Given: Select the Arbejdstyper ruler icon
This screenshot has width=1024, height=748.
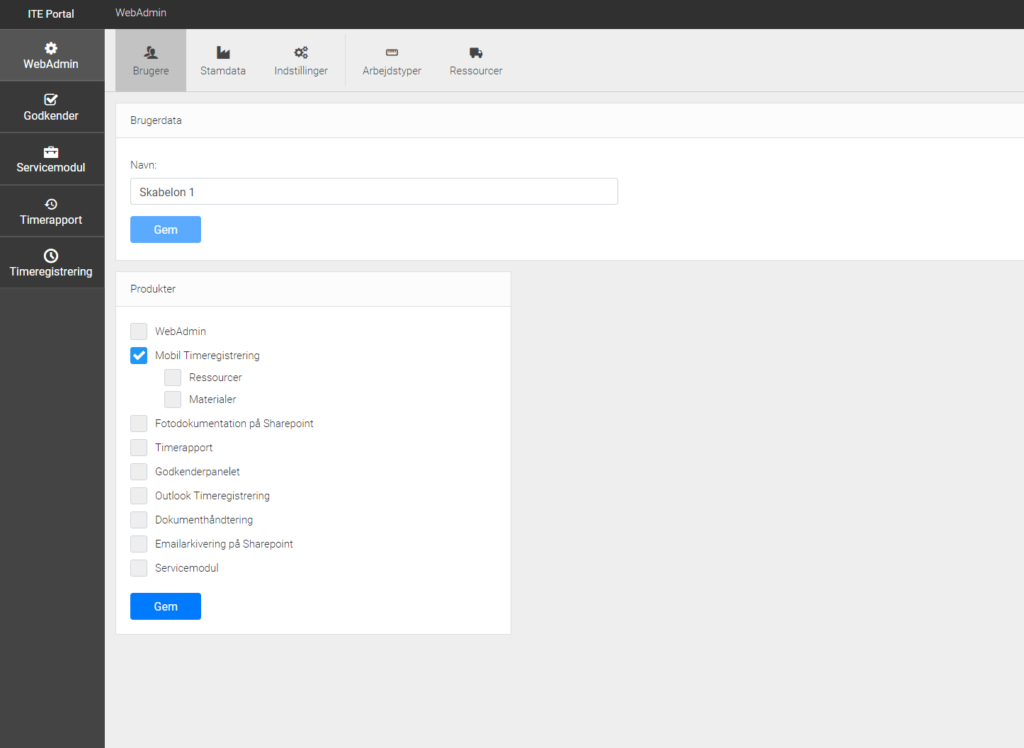Looking at the screenshot, I should coord(392,52).
